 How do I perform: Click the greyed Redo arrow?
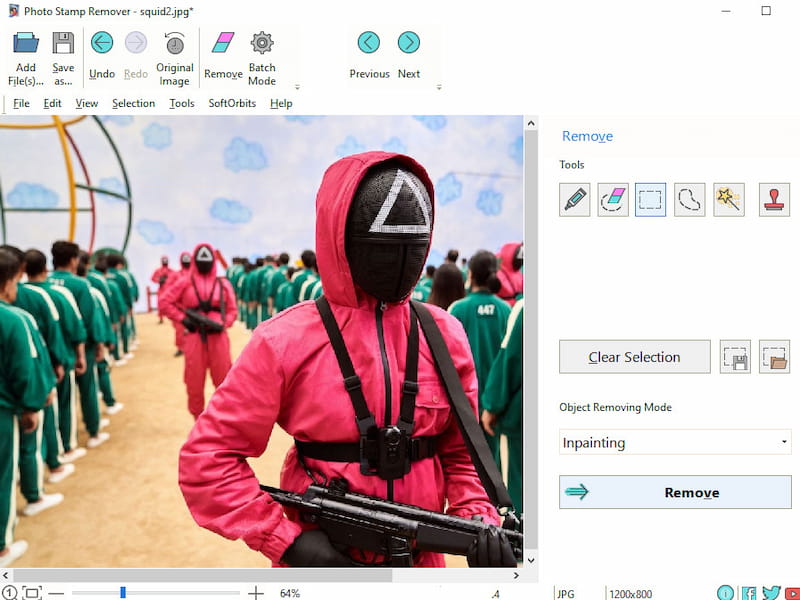click(x=136, y=43)
